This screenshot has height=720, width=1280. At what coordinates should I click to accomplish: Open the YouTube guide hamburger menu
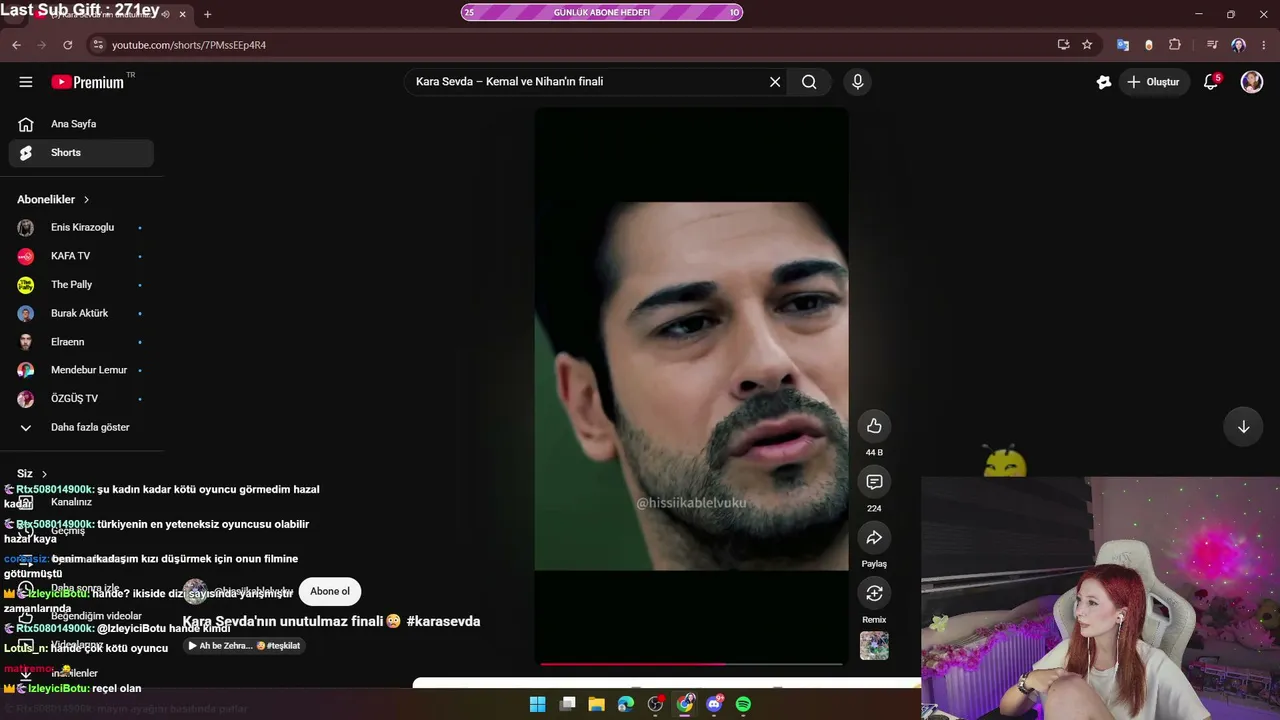(26, 82)
